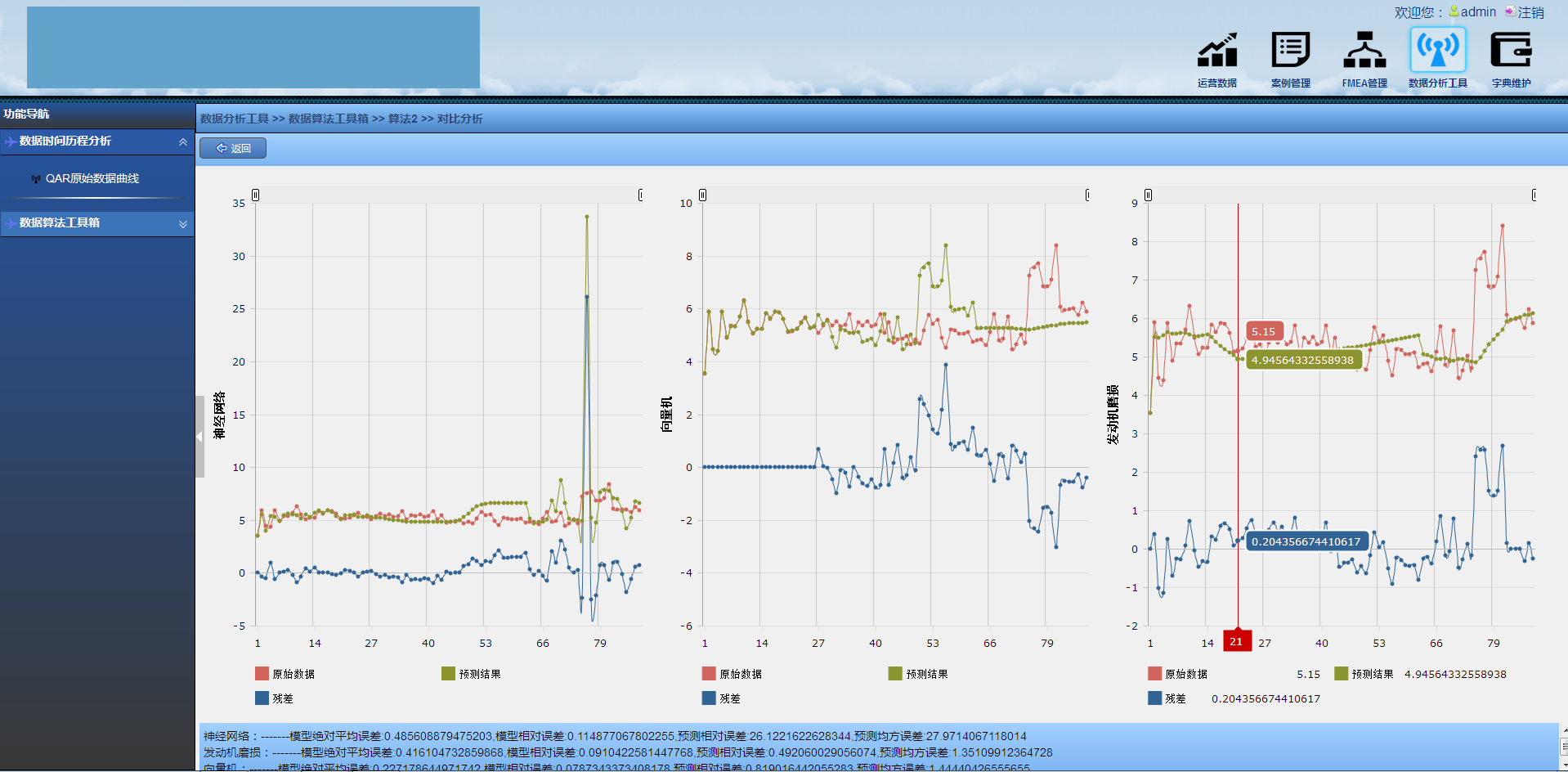
Task: Click 数据分析工具 in the breadcrumb
Action: [x=235, y=119]
